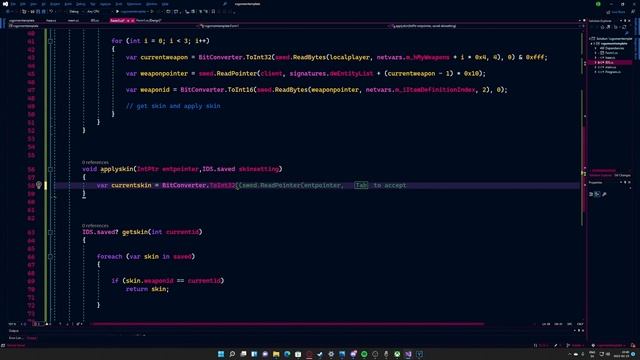640x360 pixels.
Task: Switch to the Form1.cs [Design] tab
Action: 149,20
